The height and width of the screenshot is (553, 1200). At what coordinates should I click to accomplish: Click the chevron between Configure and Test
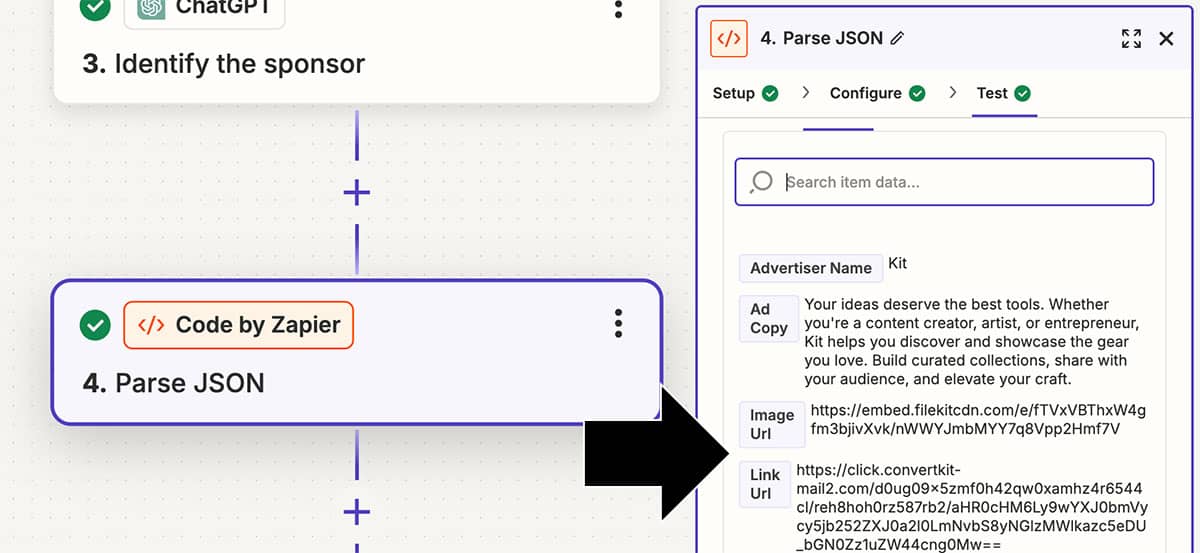[951, 93]
